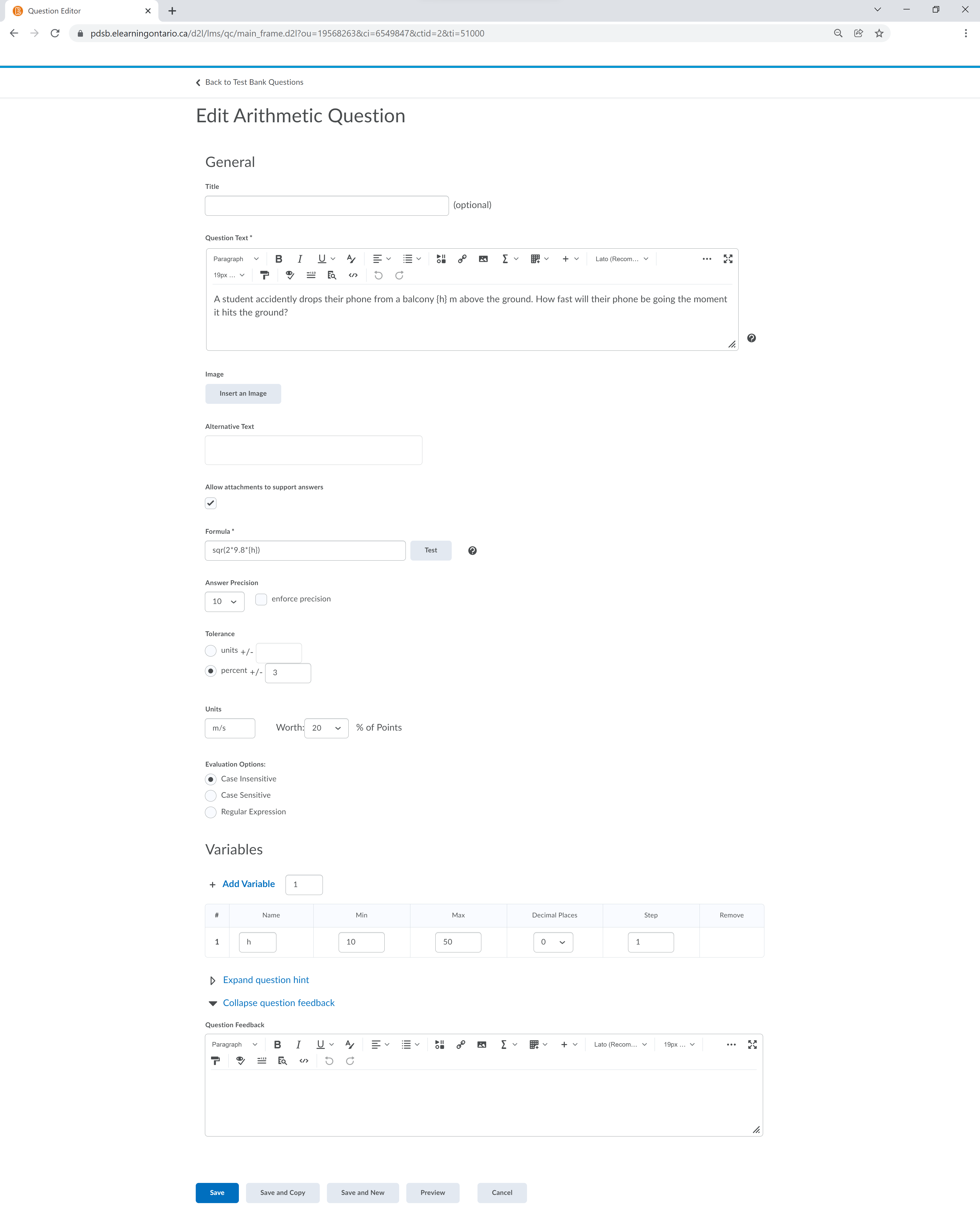Click the help icon next to Formula Test

point(472,550)
